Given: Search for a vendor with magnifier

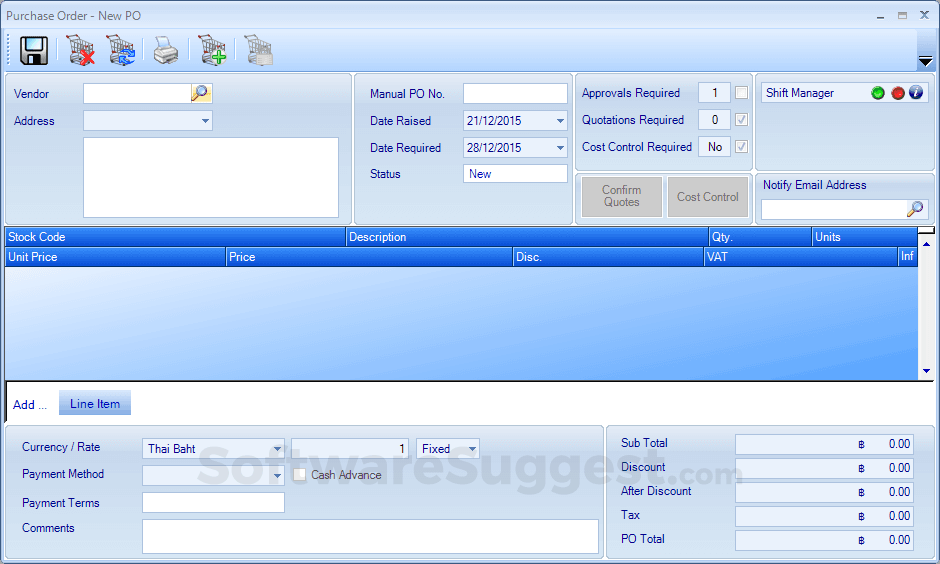Looking at the screenshot, I should (200, 93).
